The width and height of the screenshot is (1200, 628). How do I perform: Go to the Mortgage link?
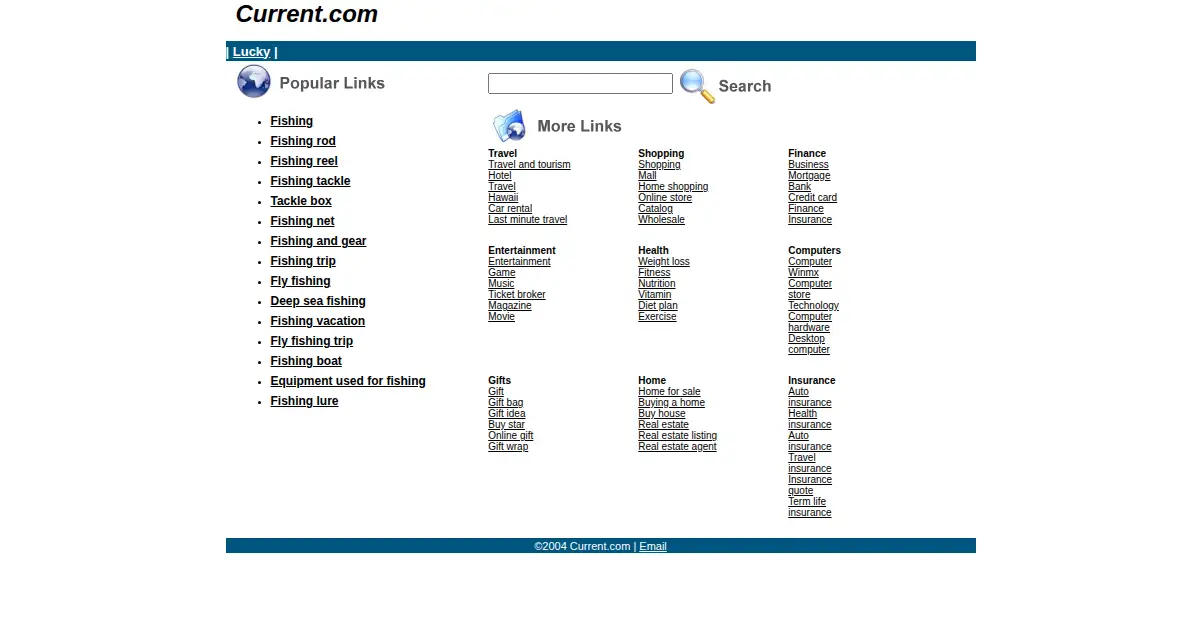coord(809,176)
